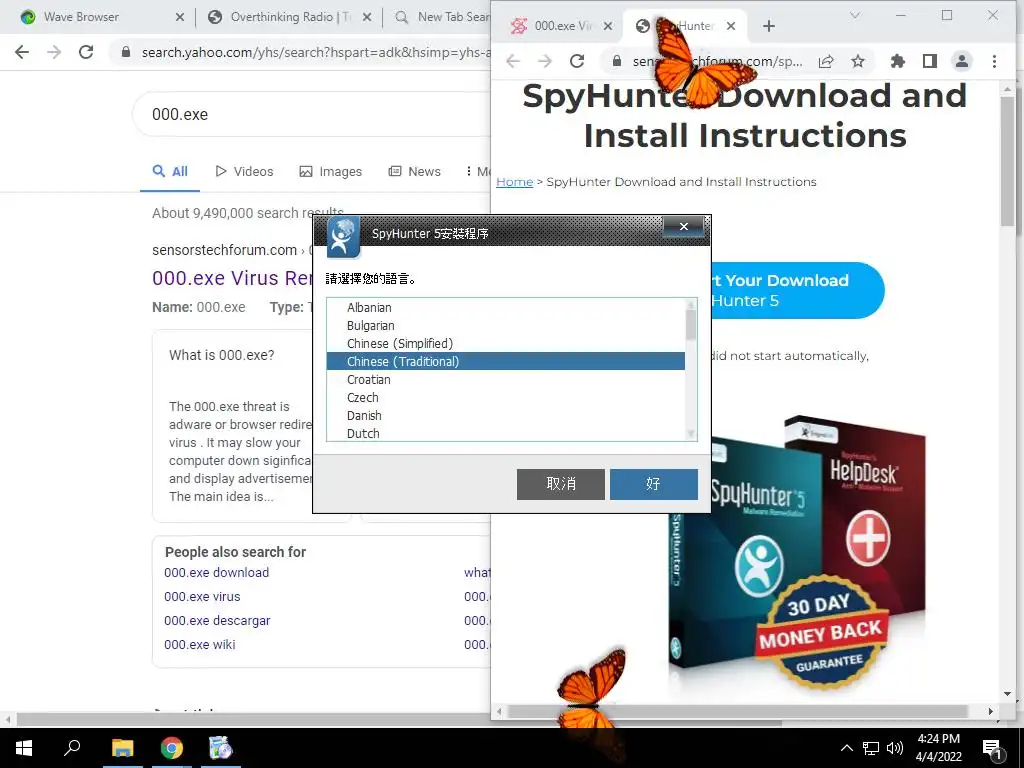This screenshot has width=1024, height=768.
Task: Reload the SpyHunter download page
Action: [577, 61]
